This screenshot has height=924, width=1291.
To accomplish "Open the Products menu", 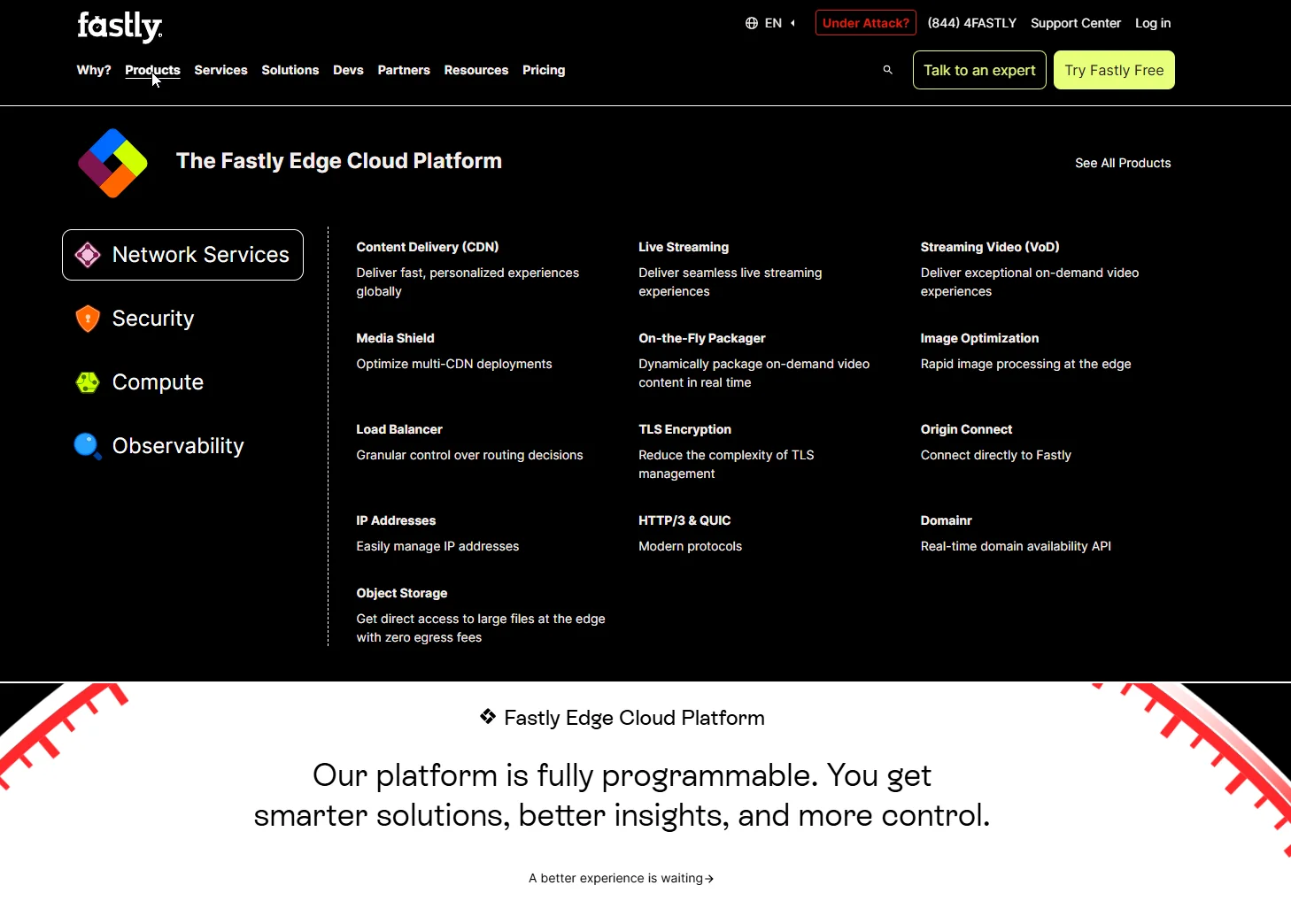I will pyautogui.click(x=152, y=70).
